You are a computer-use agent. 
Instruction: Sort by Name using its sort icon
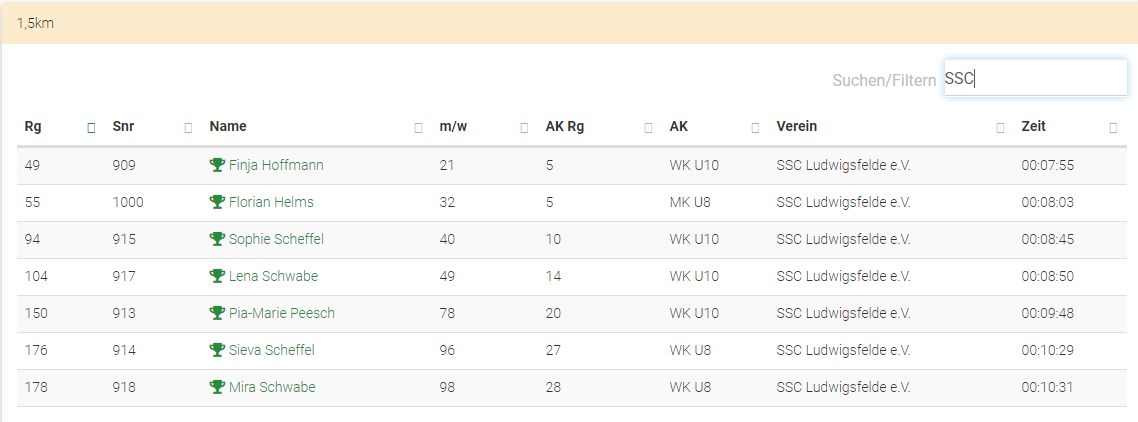(x=418, y=128)
